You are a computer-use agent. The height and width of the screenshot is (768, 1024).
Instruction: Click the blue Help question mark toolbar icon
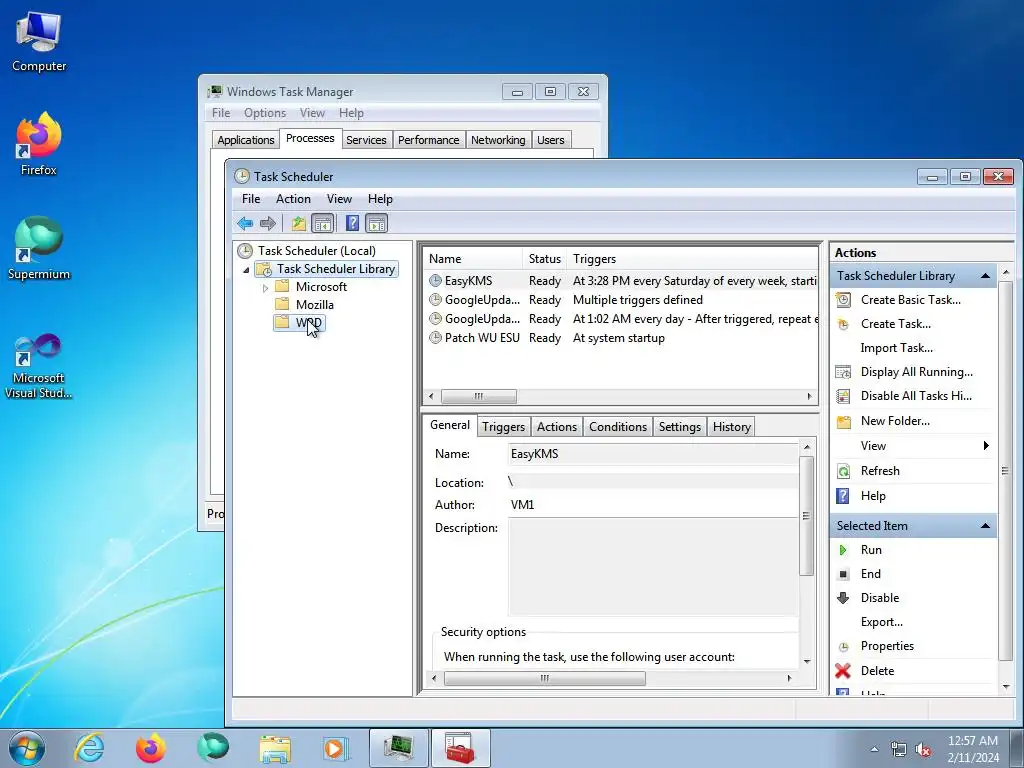352,223
